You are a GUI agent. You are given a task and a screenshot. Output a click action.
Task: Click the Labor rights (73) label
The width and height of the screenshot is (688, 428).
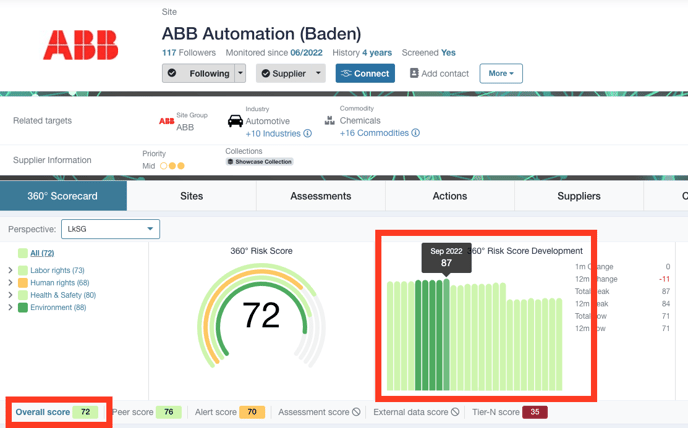click(57, 270)
